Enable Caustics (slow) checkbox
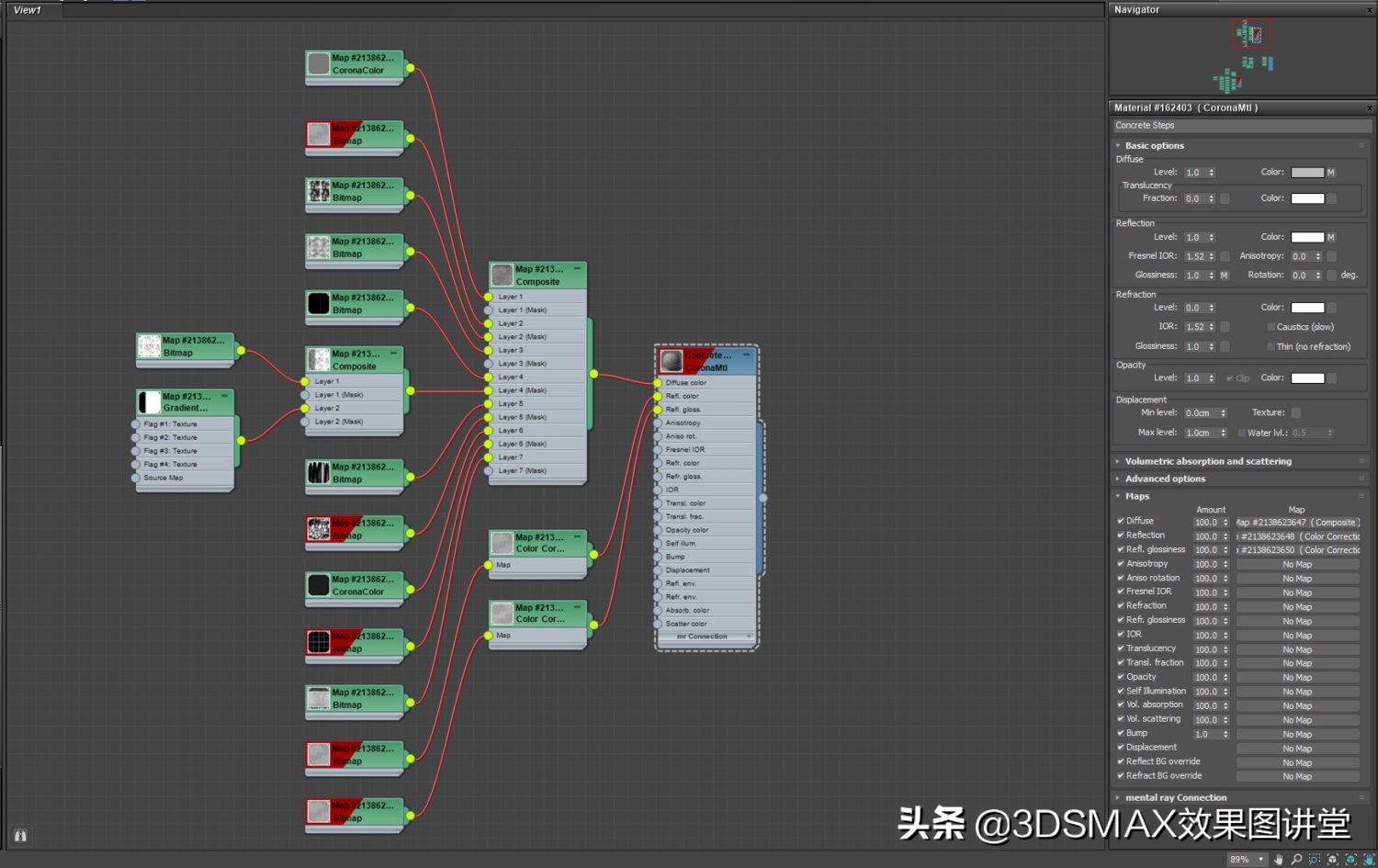 (x=1271, y=327)
